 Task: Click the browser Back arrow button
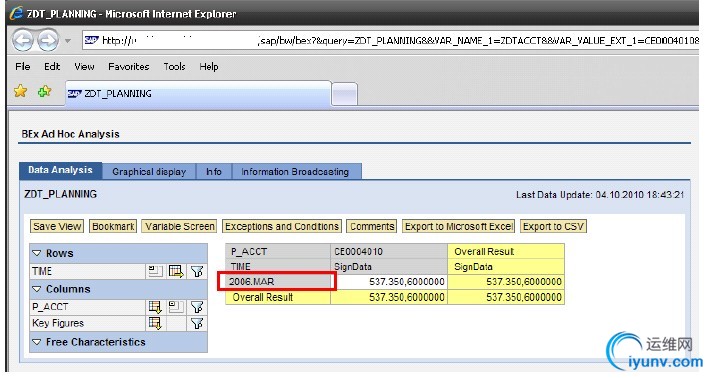(22, 41)
